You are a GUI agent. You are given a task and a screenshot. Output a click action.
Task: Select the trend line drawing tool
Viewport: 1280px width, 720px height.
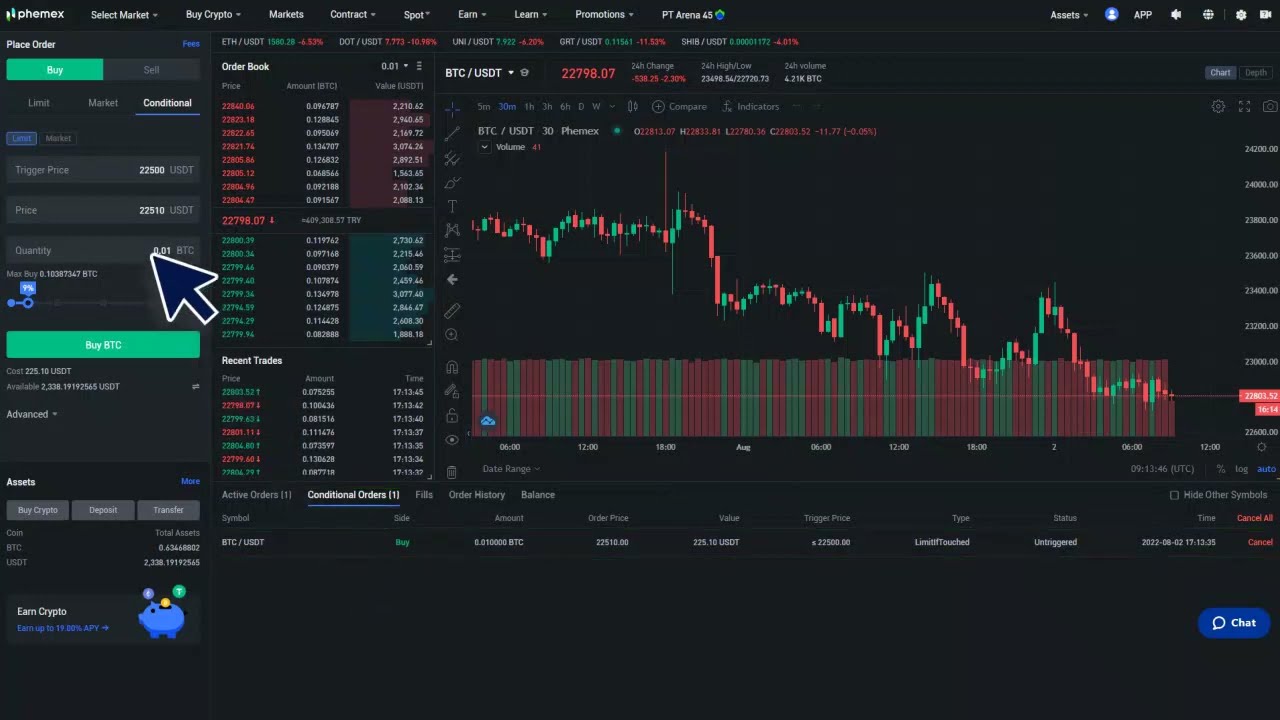pyautogui.click(x=452, y=133)
